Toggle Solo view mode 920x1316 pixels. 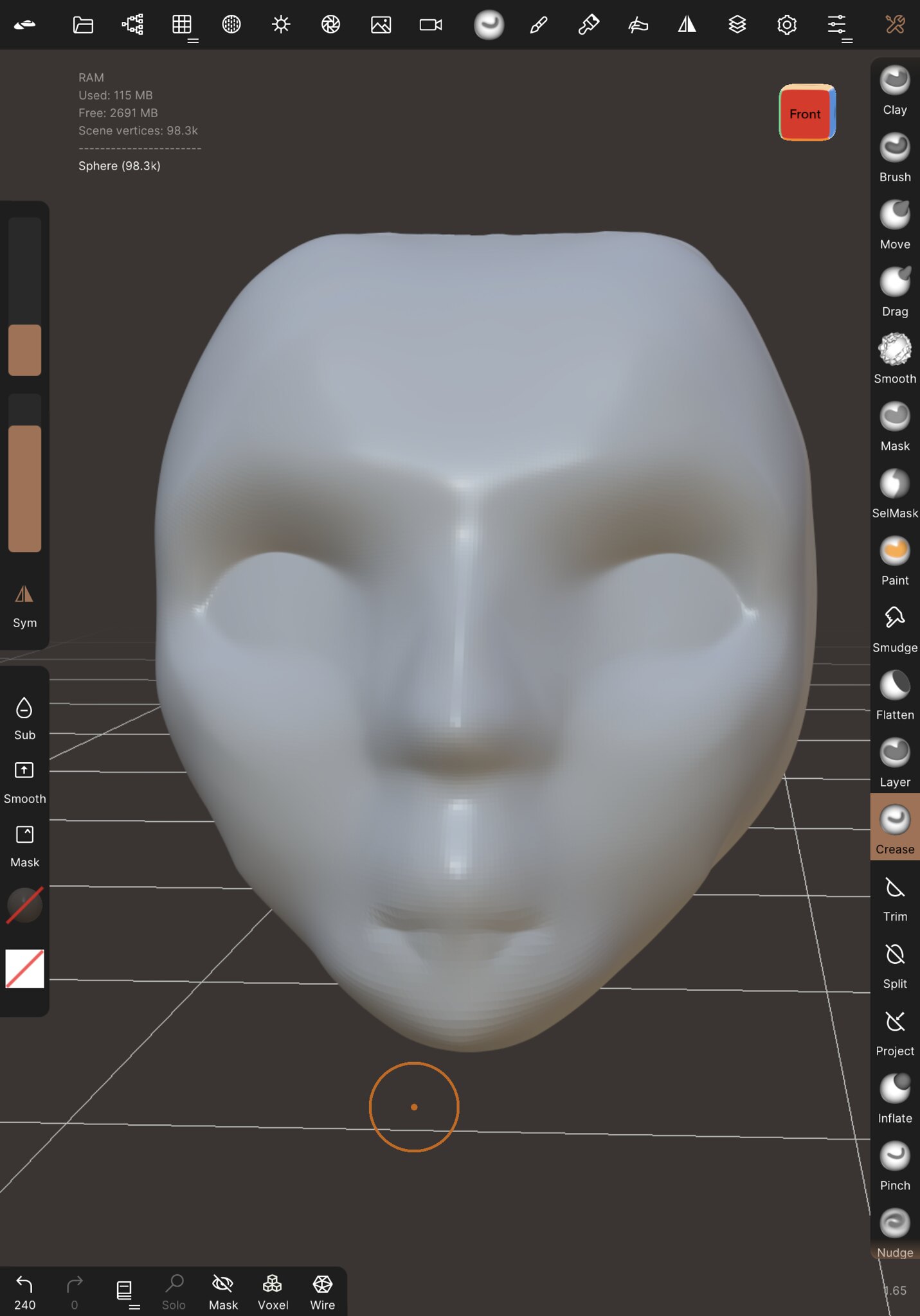174,1292
